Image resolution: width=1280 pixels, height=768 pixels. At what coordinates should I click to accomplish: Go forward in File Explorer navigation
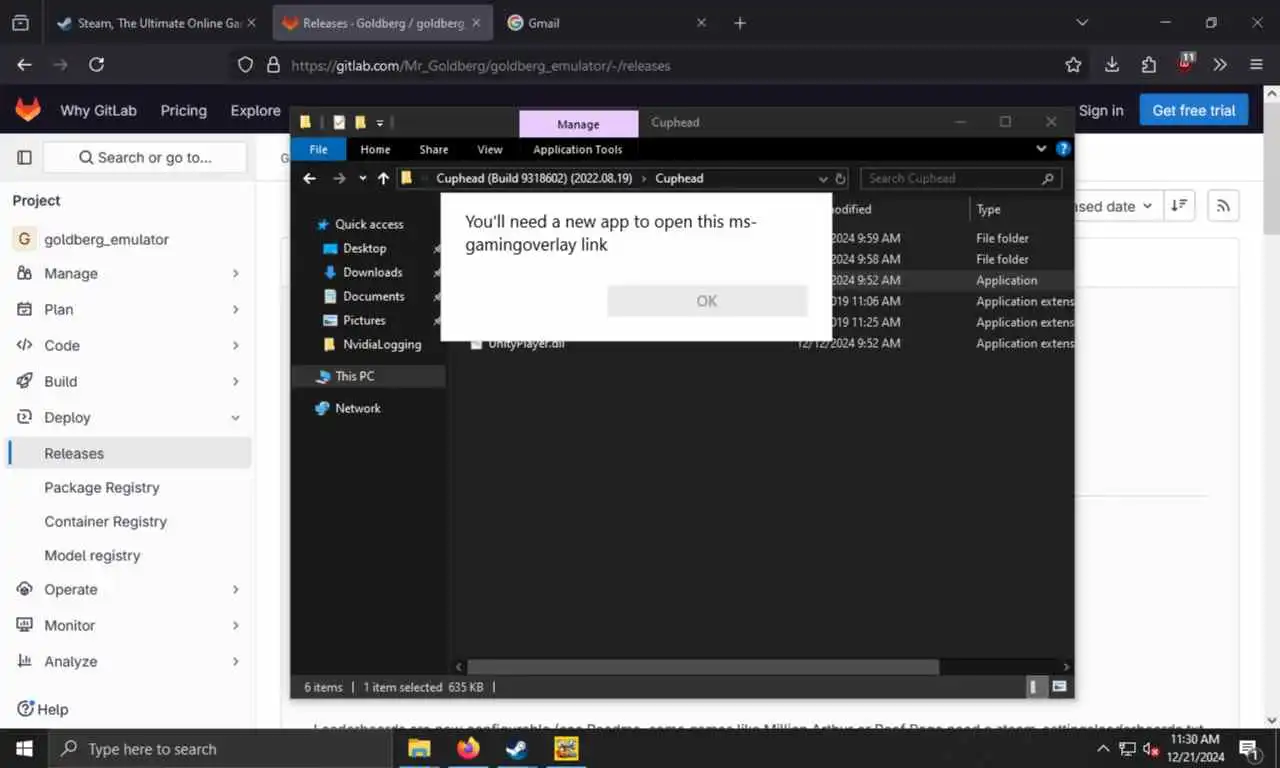click(339, 178)
